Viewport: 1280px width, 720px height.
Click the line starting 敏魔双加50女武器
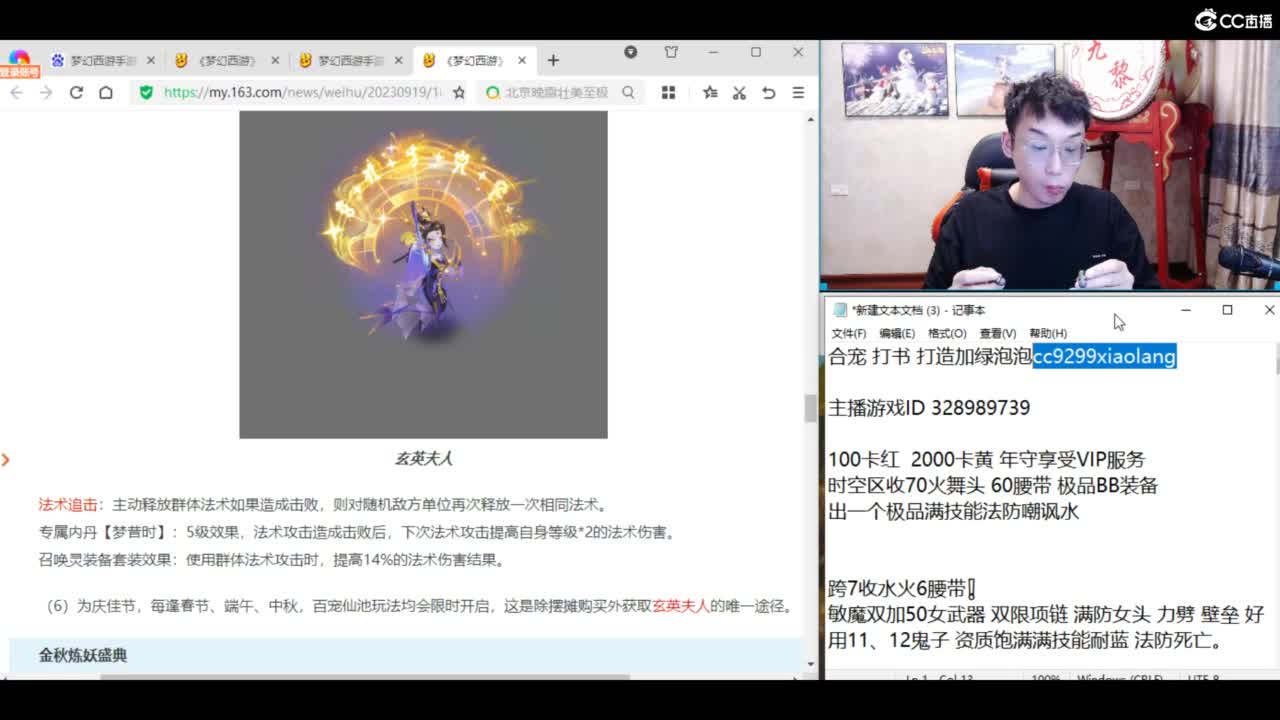pyautogui.click(x=1046, y=615)
